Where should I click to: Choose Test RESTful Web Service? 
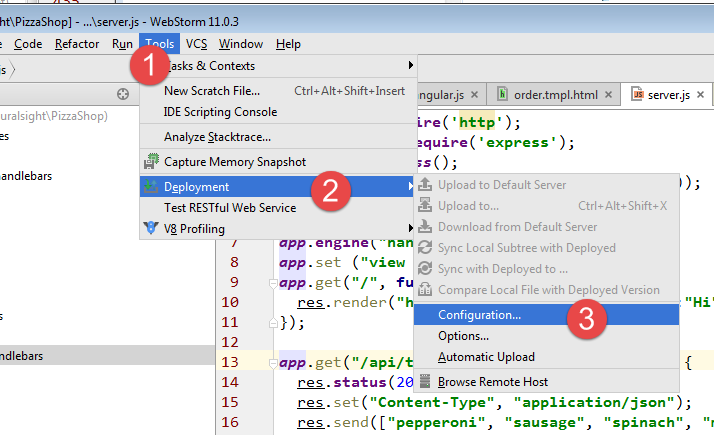(x=279, y=208)
